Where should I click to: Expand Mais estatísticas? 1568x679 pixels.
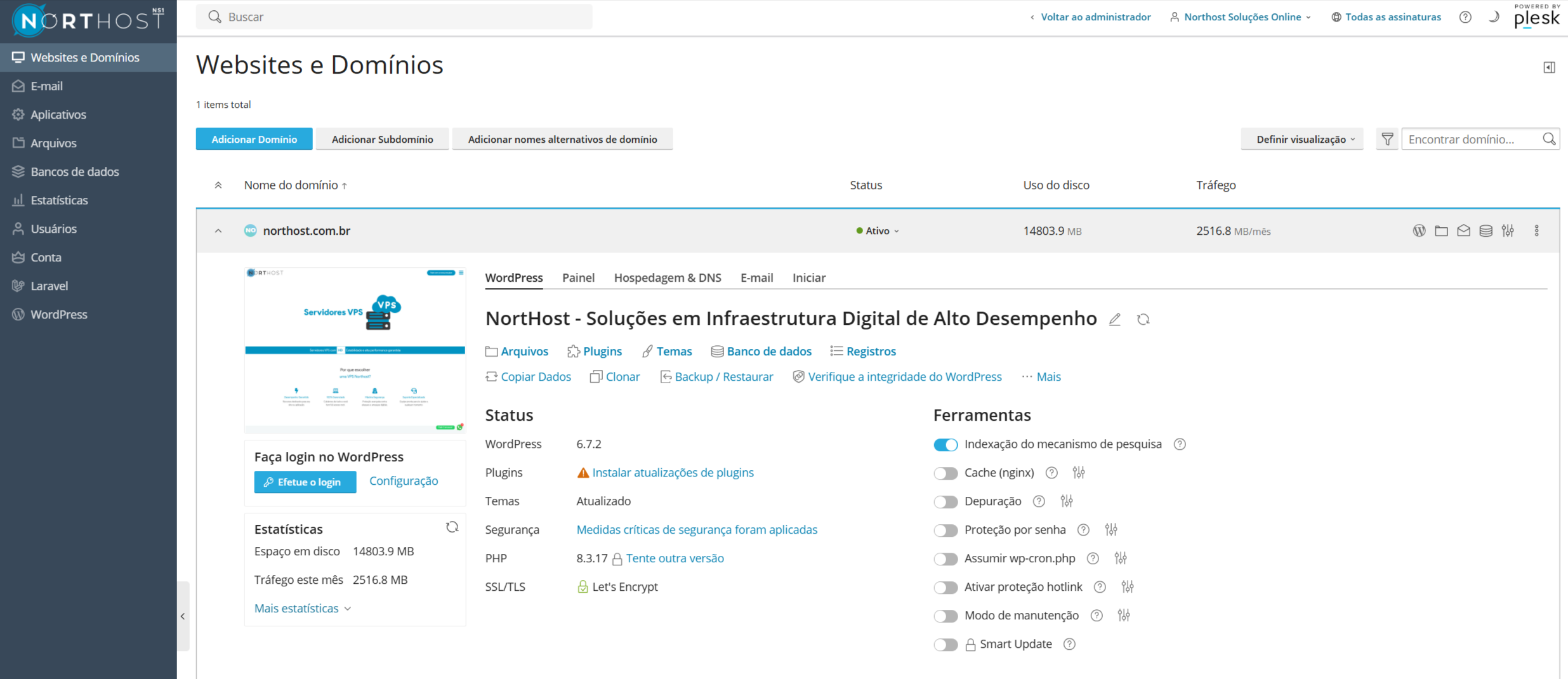coord(303,609)
